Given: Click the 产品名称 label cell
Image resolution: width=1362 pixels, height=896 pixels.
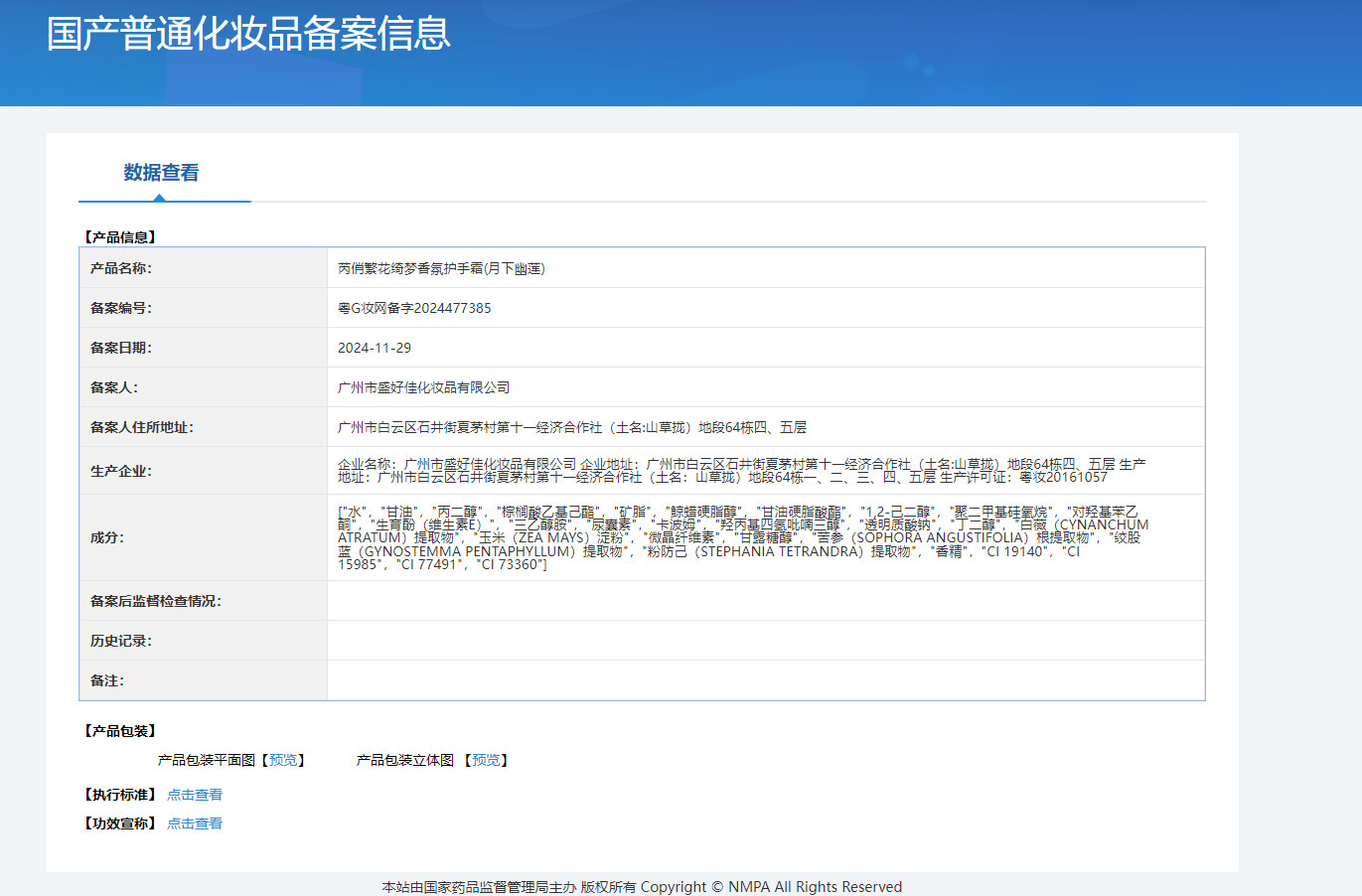Looking at the screenshot, I should (x=121, y=268).
